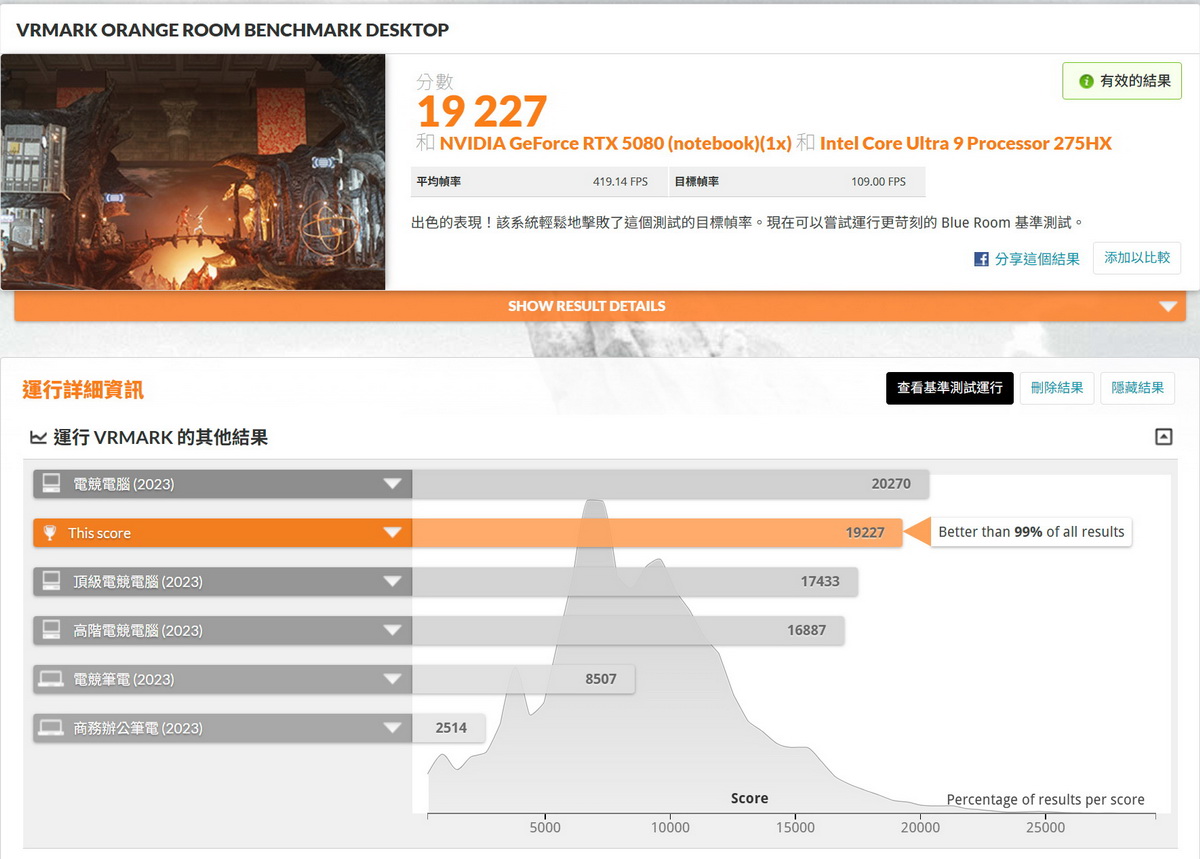Viewport: 1200px width, 859px height.
Task: Open the This score dropdown arrow
Action: click(x=392, y=533)
